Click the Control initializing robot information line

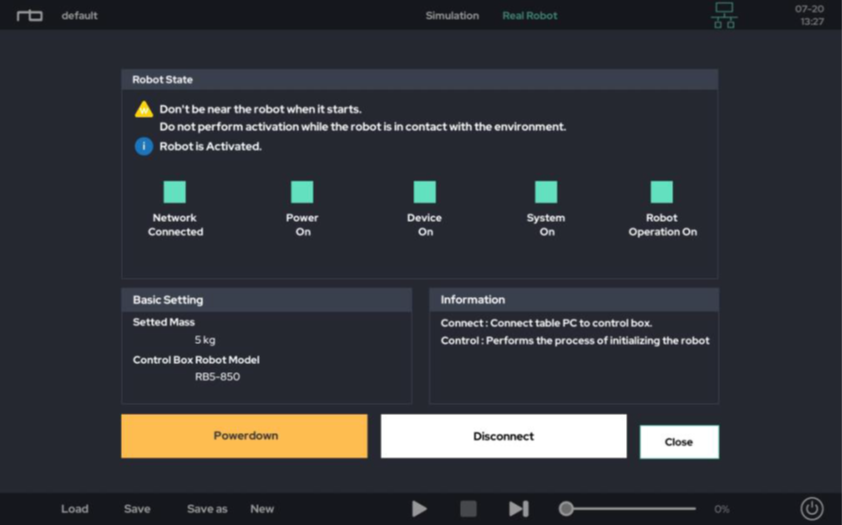point(575,340)
